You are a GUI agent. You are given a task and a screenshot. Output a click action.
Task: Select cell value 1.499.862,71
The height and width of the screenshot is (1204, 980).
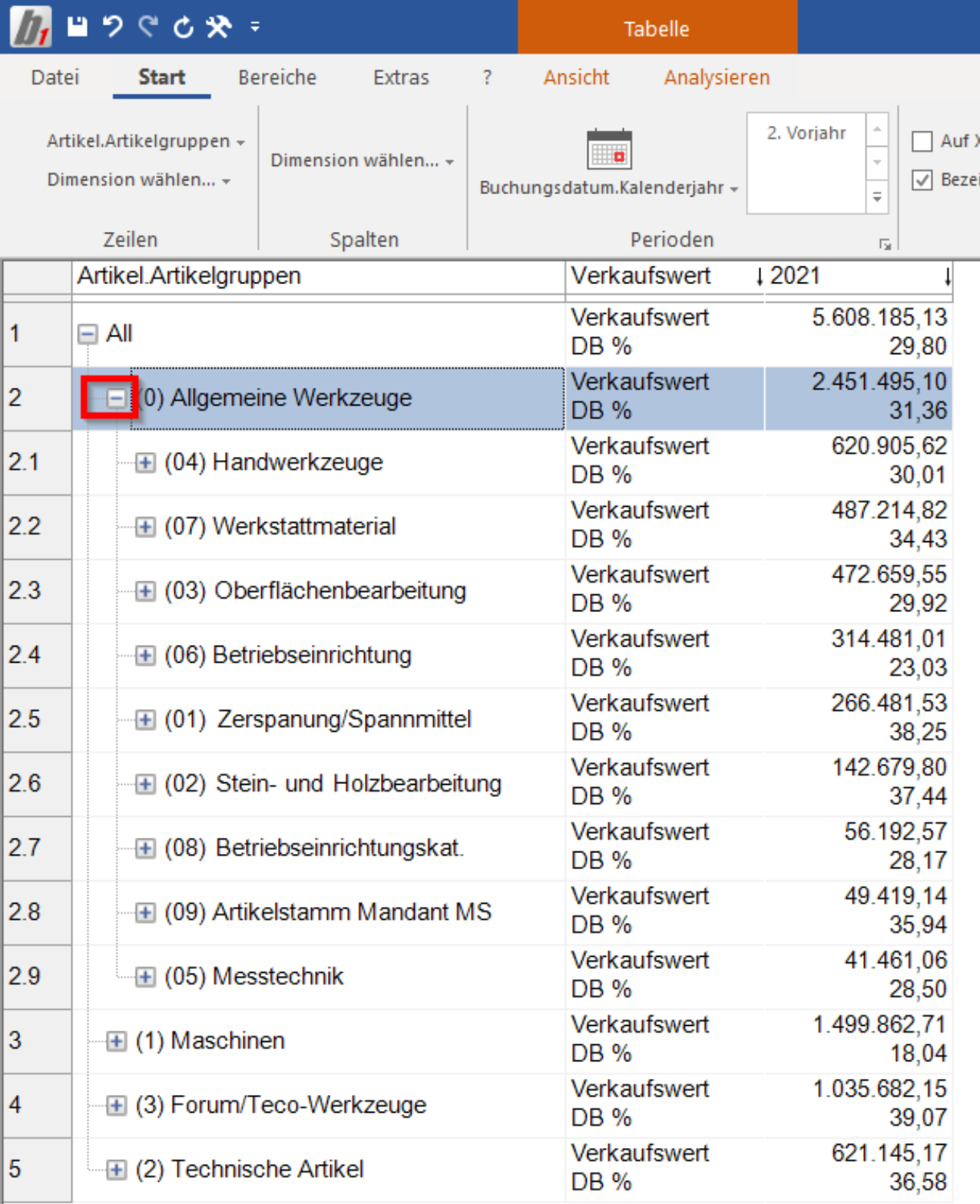pyautogui.click(x=879, y=1025)
